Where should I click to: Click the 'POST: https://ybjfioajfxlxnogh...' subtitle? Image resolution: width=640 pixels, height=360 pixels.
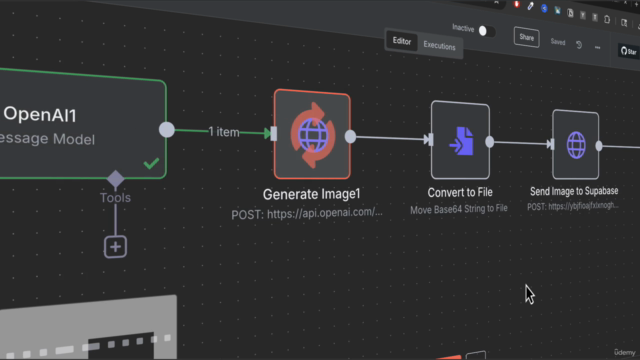coord(573,206)
